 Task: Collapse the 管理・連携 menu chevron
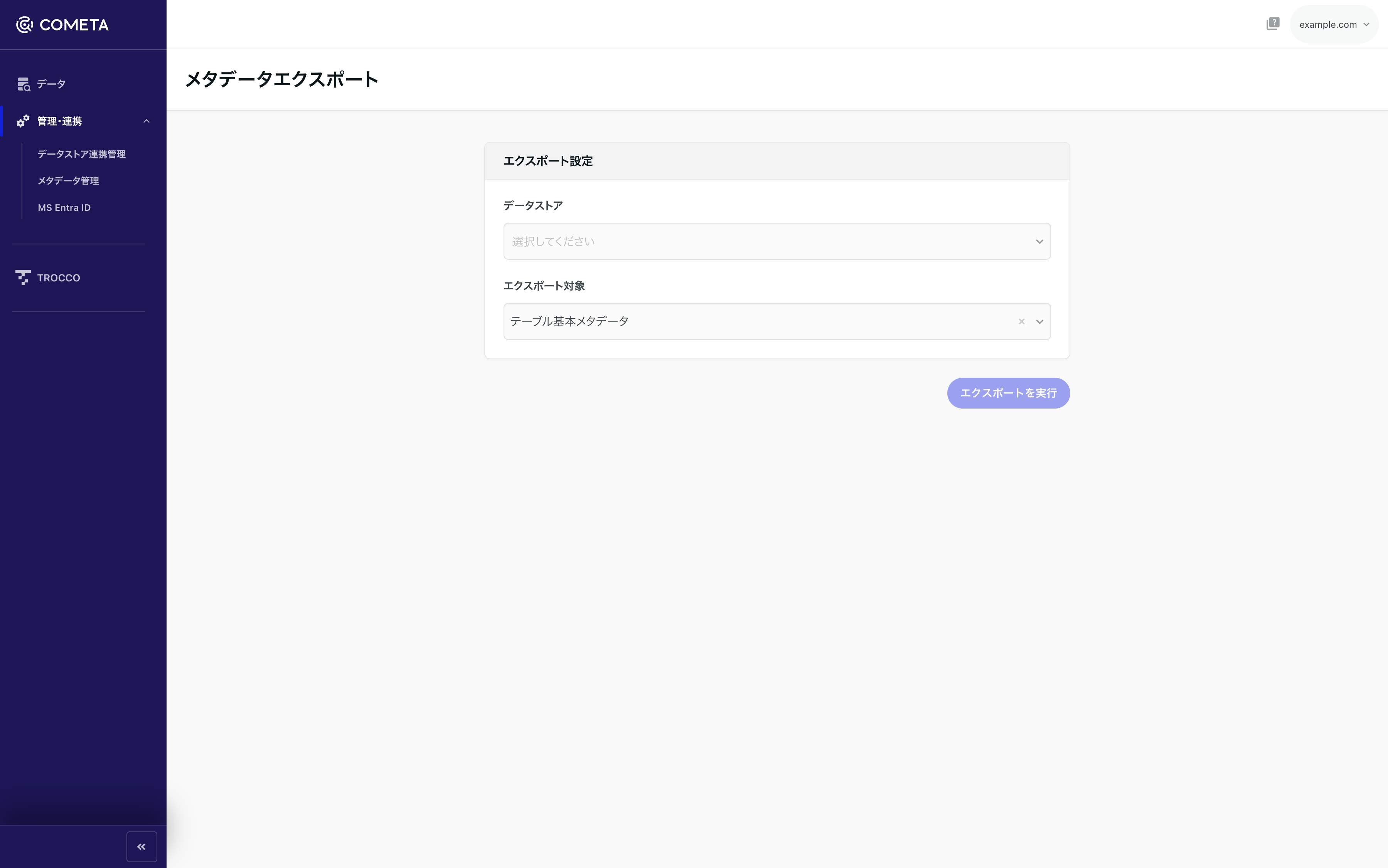[x=147, y=121]
